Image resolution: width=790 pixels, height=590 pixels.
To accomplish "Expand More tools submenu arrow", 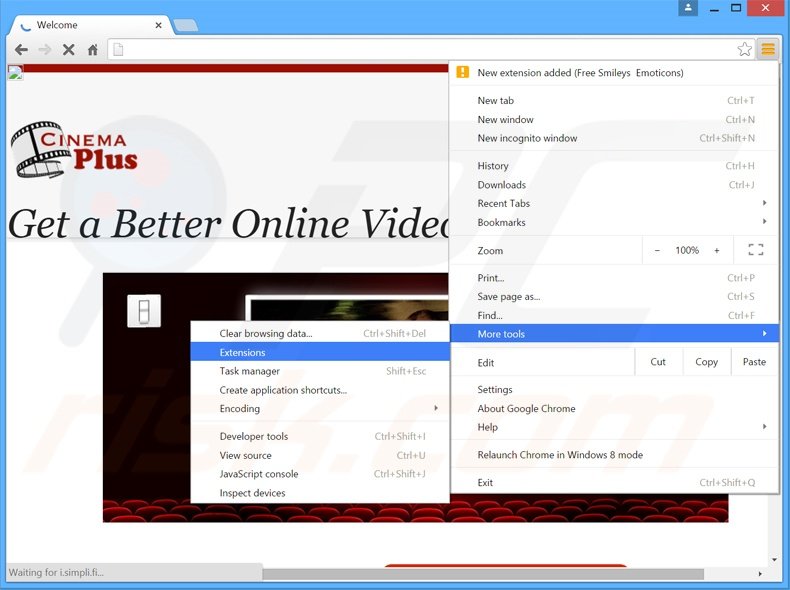I will pos(764,333).
